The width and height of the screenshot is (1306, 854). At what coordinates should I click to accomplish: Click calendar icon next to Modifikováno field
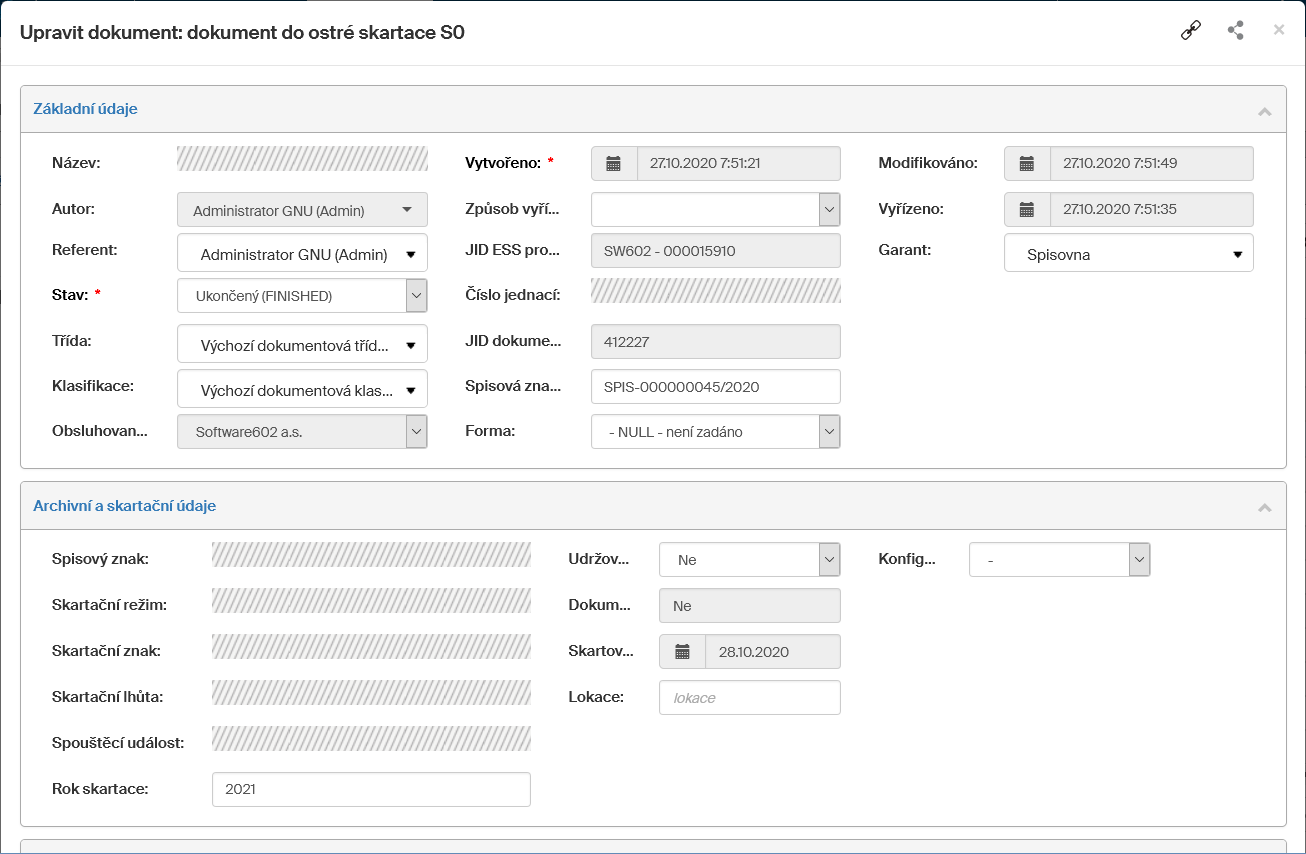point(1027,163)
